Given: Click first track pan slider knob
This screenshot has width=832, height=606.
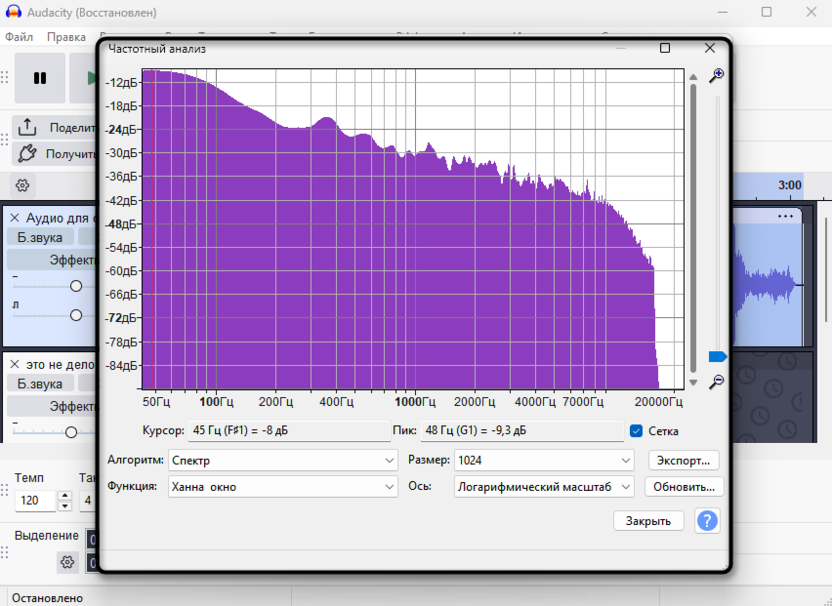Looking at the screenshot, I should (x=76, y=315).
